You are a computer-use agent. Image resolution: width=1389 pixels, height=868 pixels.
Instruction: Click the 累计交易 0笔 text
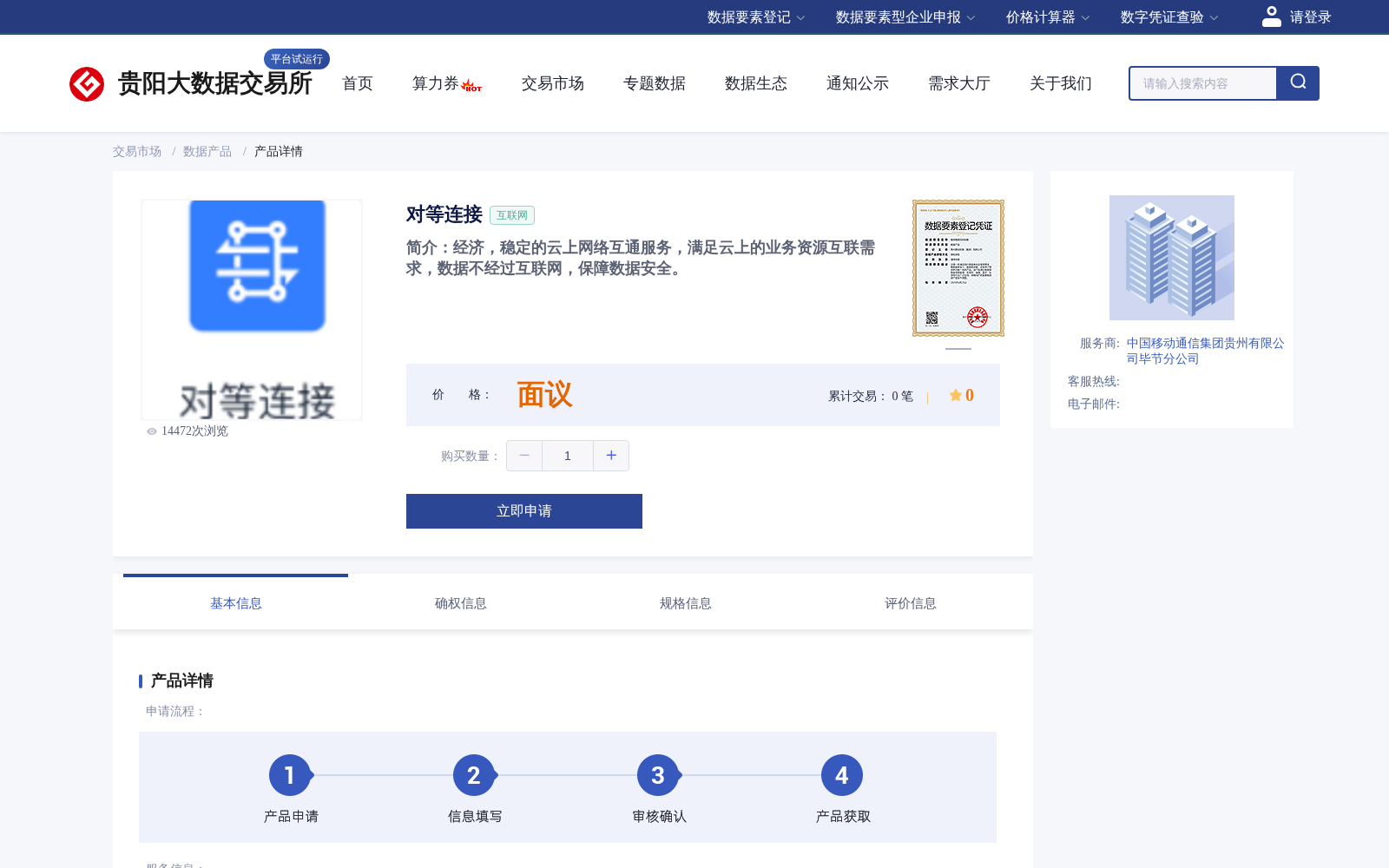coord(871,396)
